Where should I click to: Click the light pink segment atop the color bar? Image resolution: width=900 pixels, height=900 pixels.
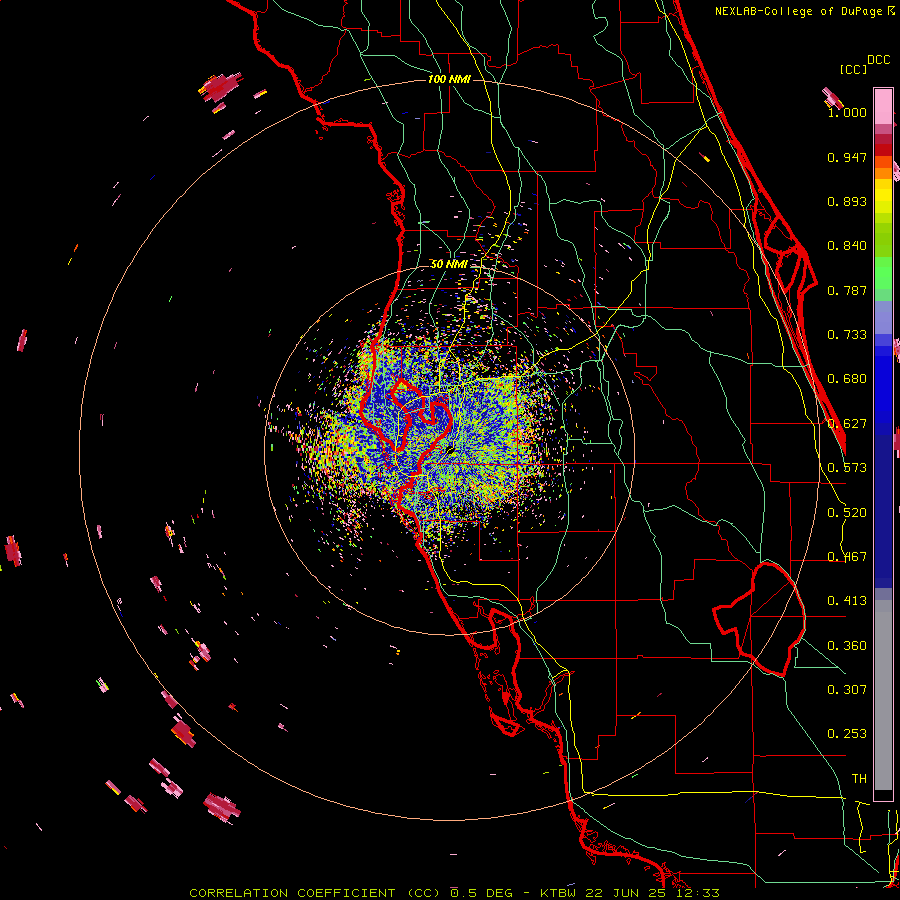pyautogui.click(x=883, y=106)
